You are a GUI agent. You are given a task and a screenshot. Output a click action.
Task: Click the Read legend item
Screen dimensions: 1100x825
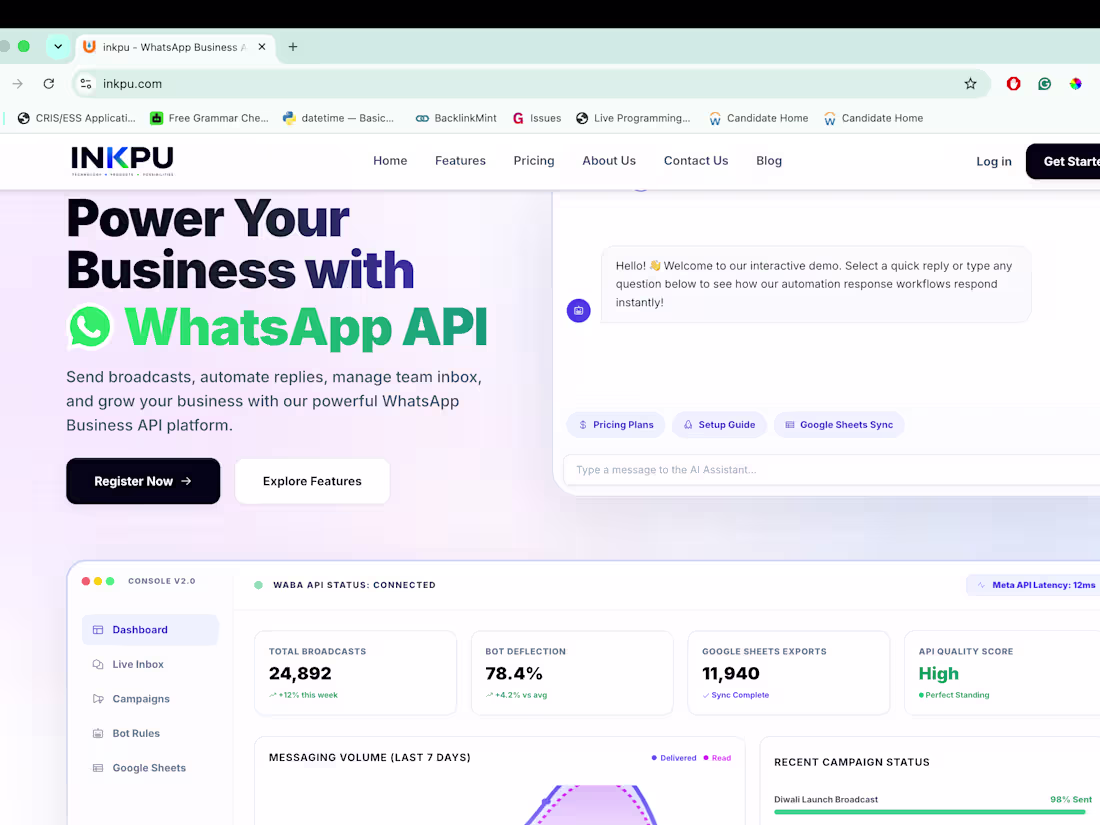tap(717, 758)
